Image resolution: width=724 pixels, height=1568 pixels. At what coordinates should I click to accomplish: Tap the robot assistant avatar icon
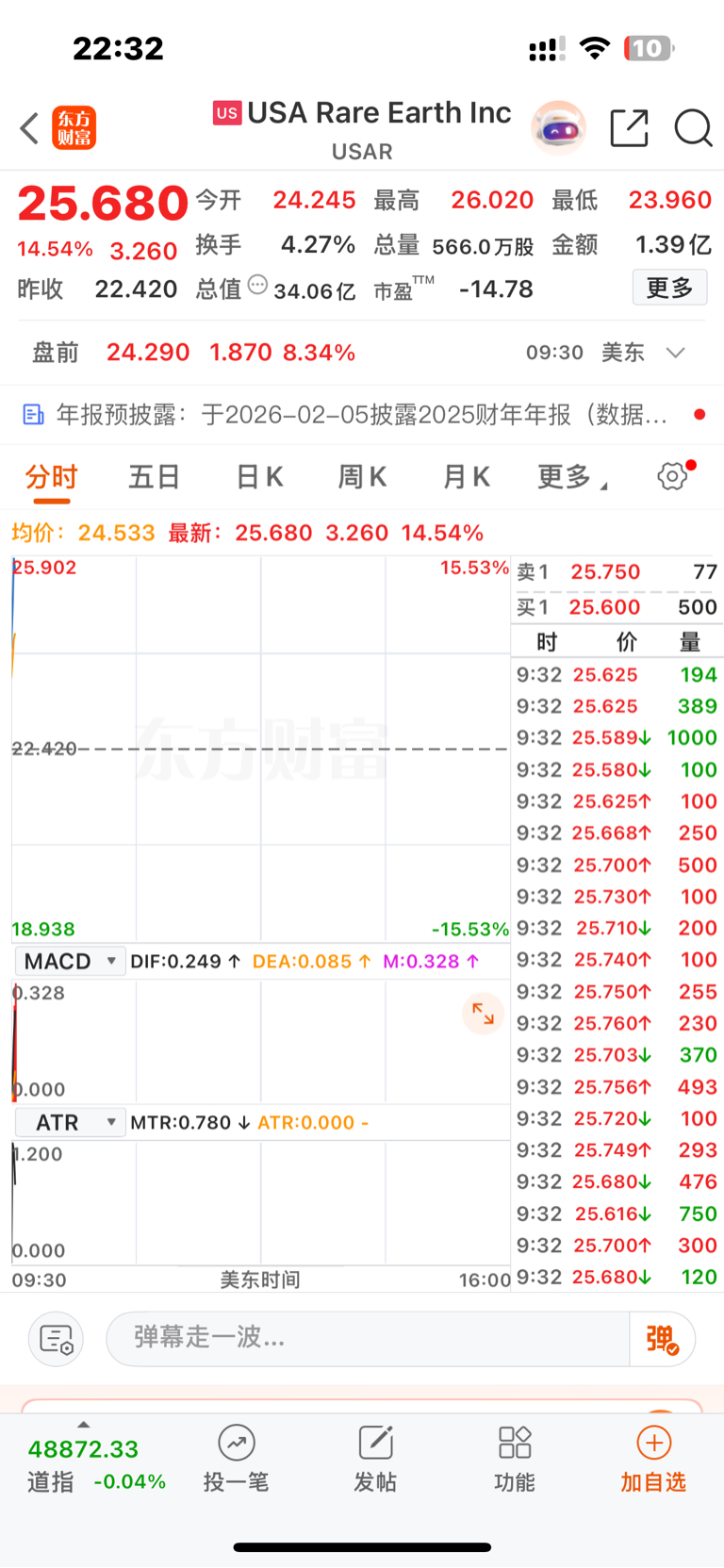point(559,128)
